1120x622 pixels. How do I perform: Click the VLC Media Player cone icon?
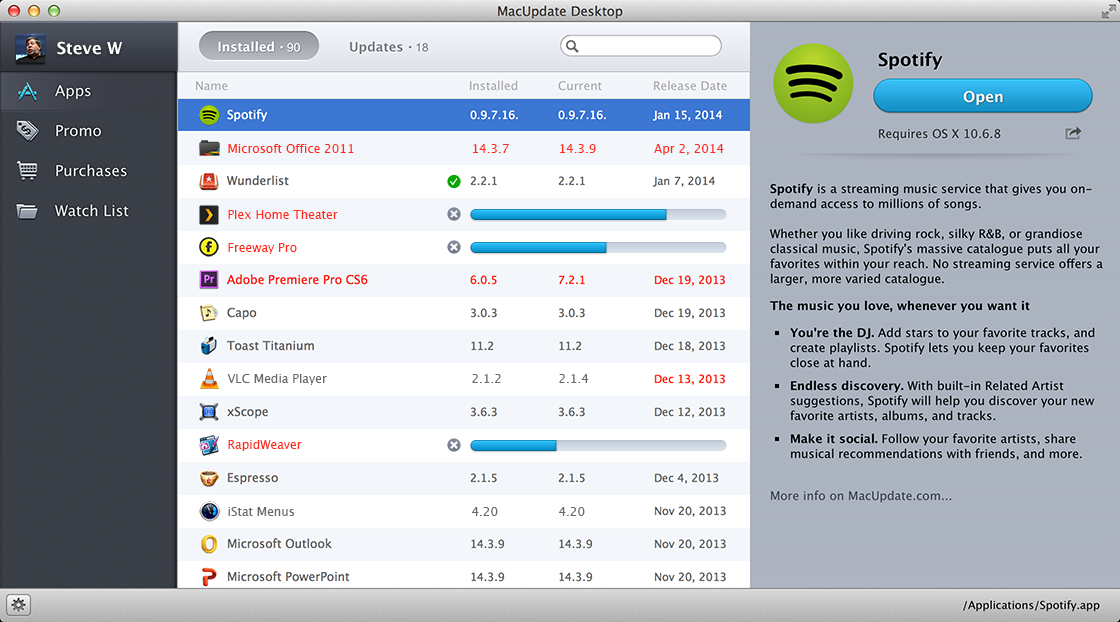pyautogui.click(x=209, y=378)
